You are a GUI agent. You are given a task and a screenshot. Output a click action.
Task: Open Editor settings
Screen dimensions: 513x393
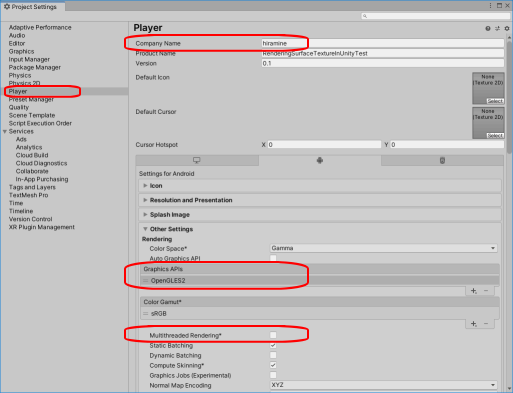coord(17,43)
